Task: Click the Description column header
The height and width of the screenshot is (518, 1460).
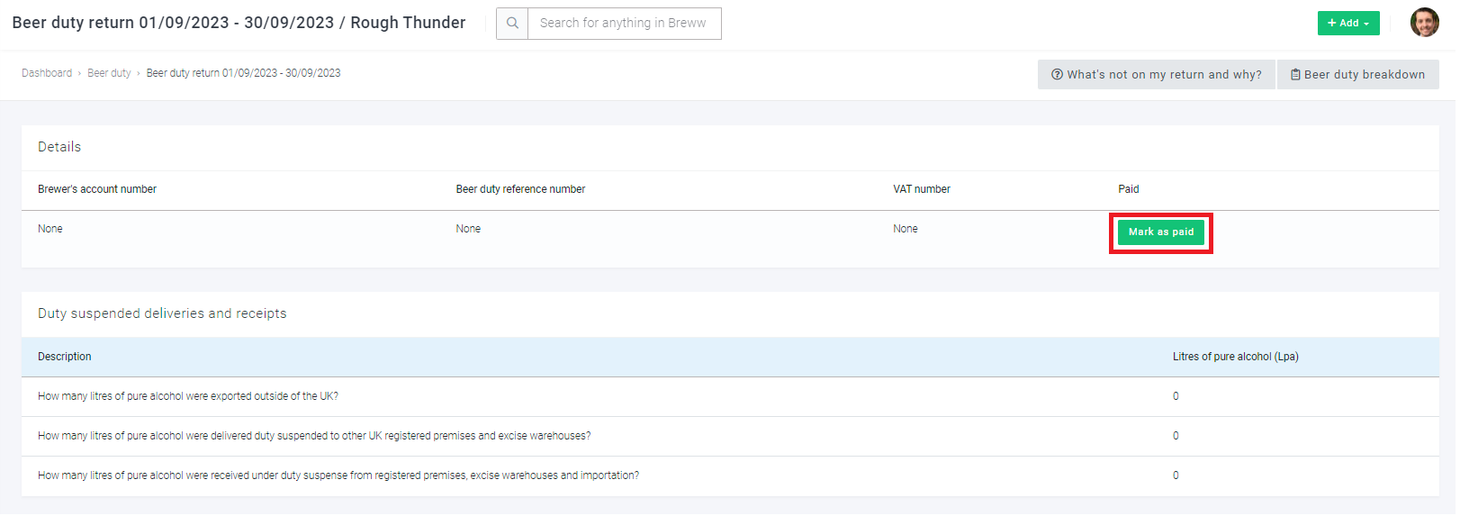Action: (64, 356)
